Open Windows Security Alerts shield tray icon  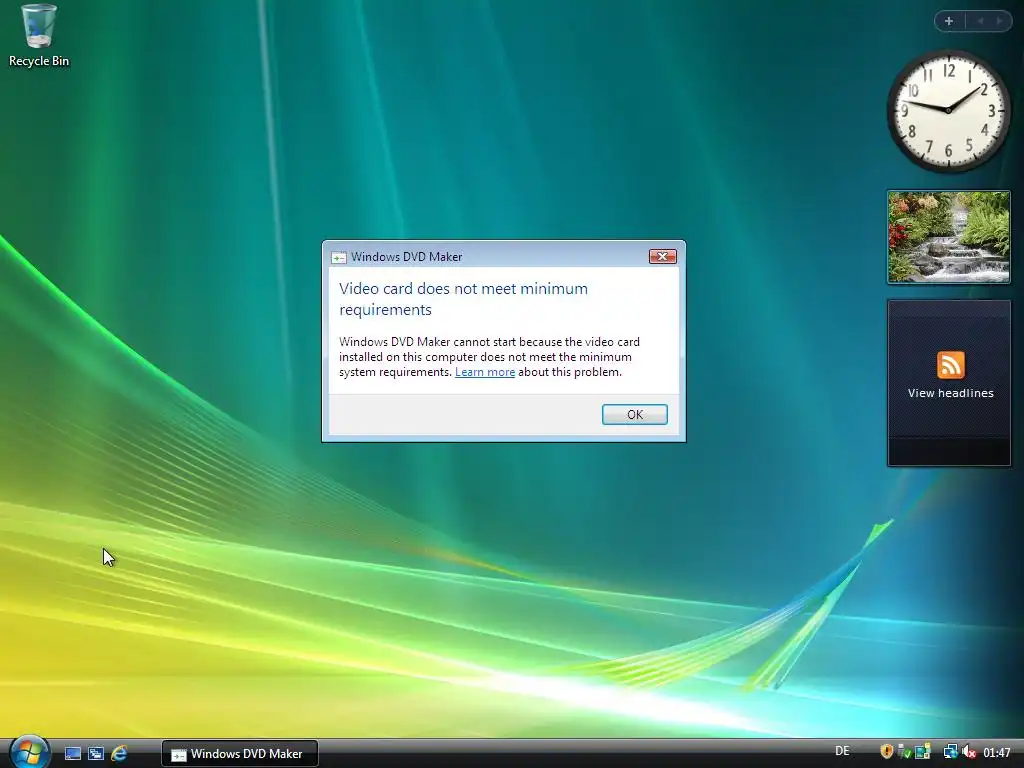pos(887,752)
